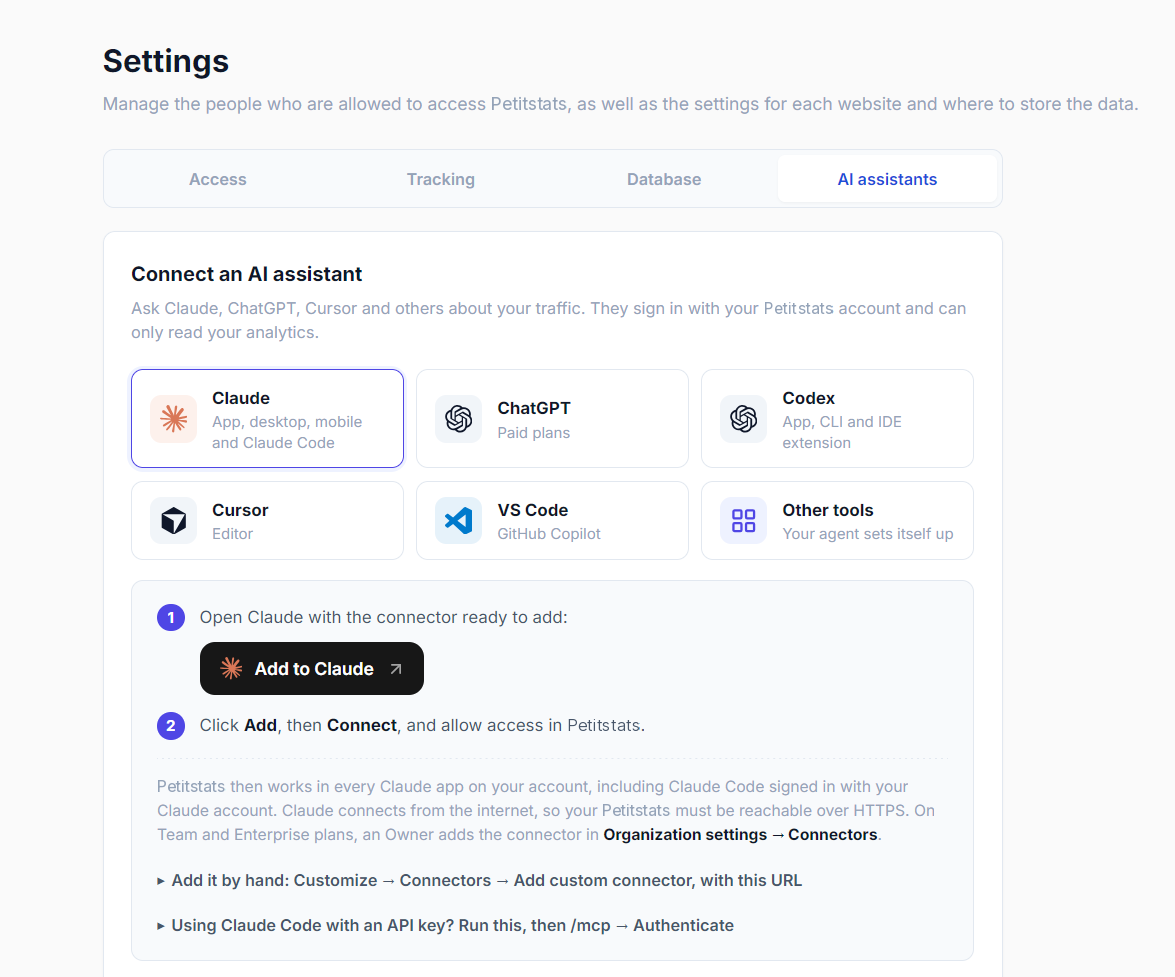The height and width of the screenshot is (977, 1175).
Task: Expand the Using Claude Code with an API key triangle
Action: 160,926
